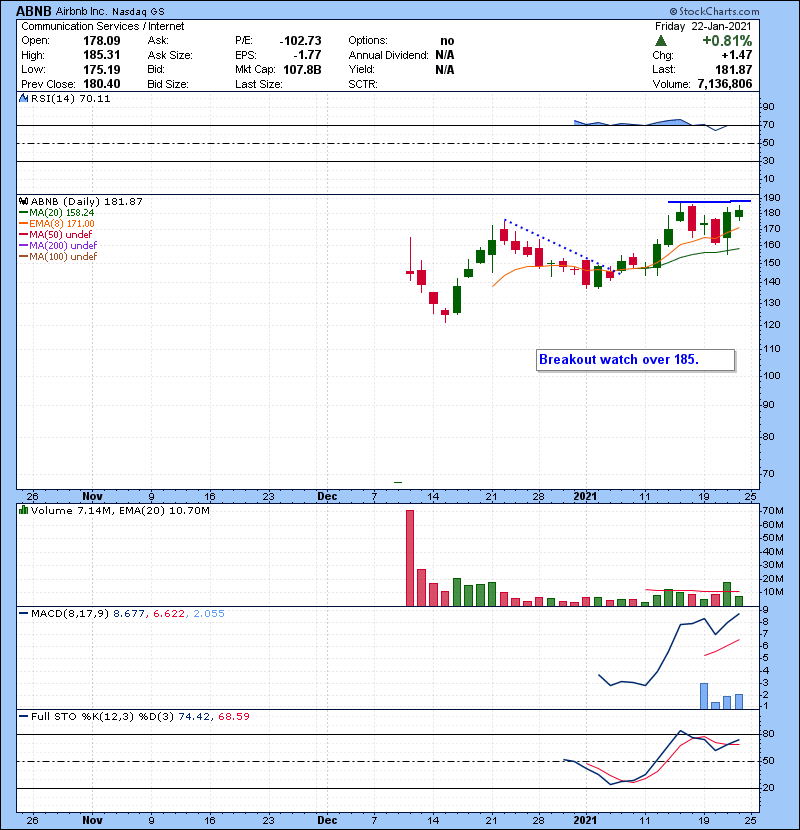Image resolution: width=800 pixels, height=830 pixels.
Task: Click the Low value '175.19'
Action: point(102,69)
